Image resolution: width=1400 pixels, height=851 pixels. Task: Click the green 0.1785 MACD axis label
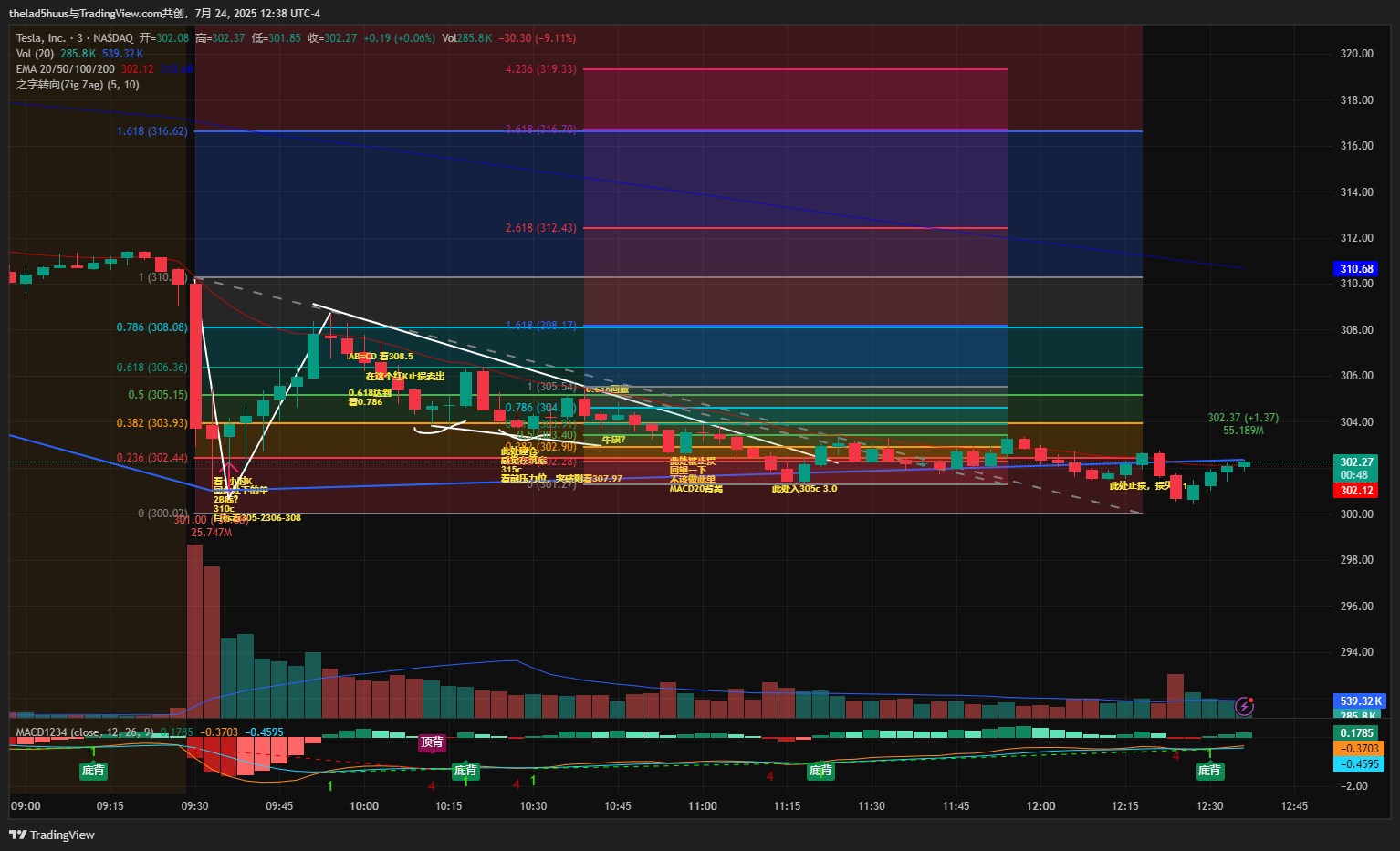click(x=1357, y=733)
